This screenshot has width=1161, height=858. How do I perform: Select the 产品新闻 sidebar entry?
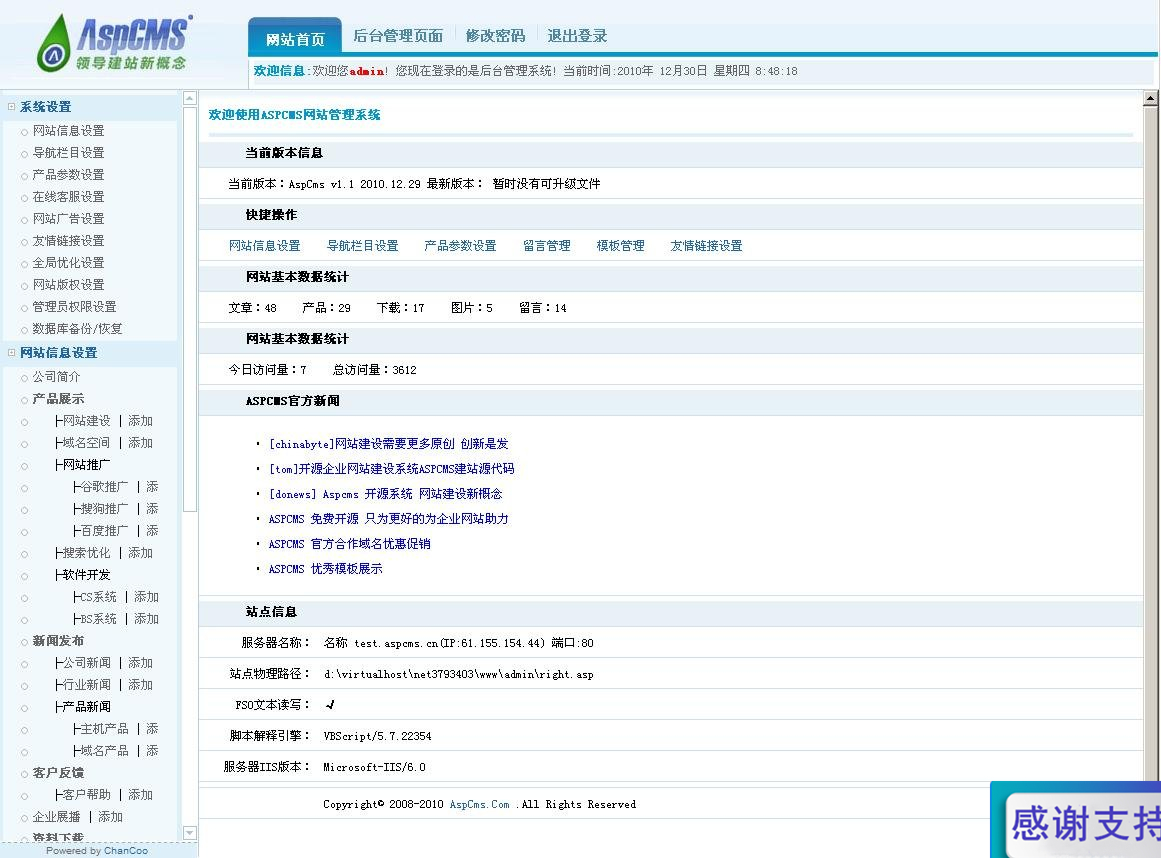pyautogui.click(x=86, y=707)
